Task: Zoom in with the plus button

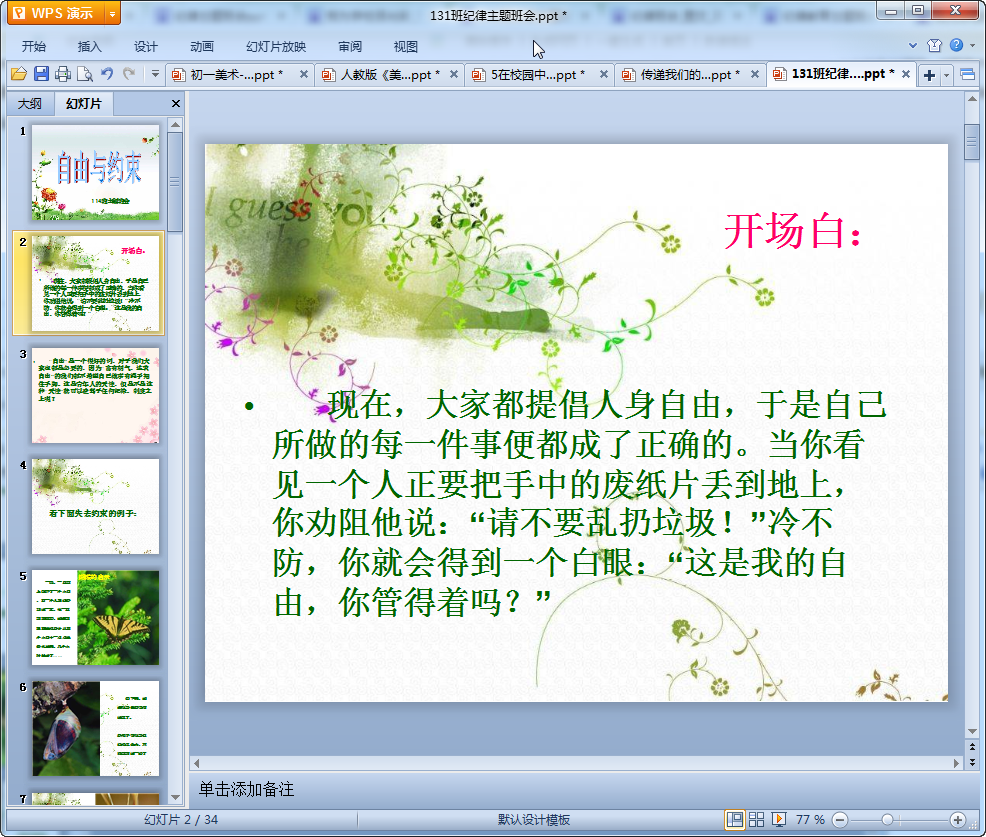Action: click(x=958, y=820)
